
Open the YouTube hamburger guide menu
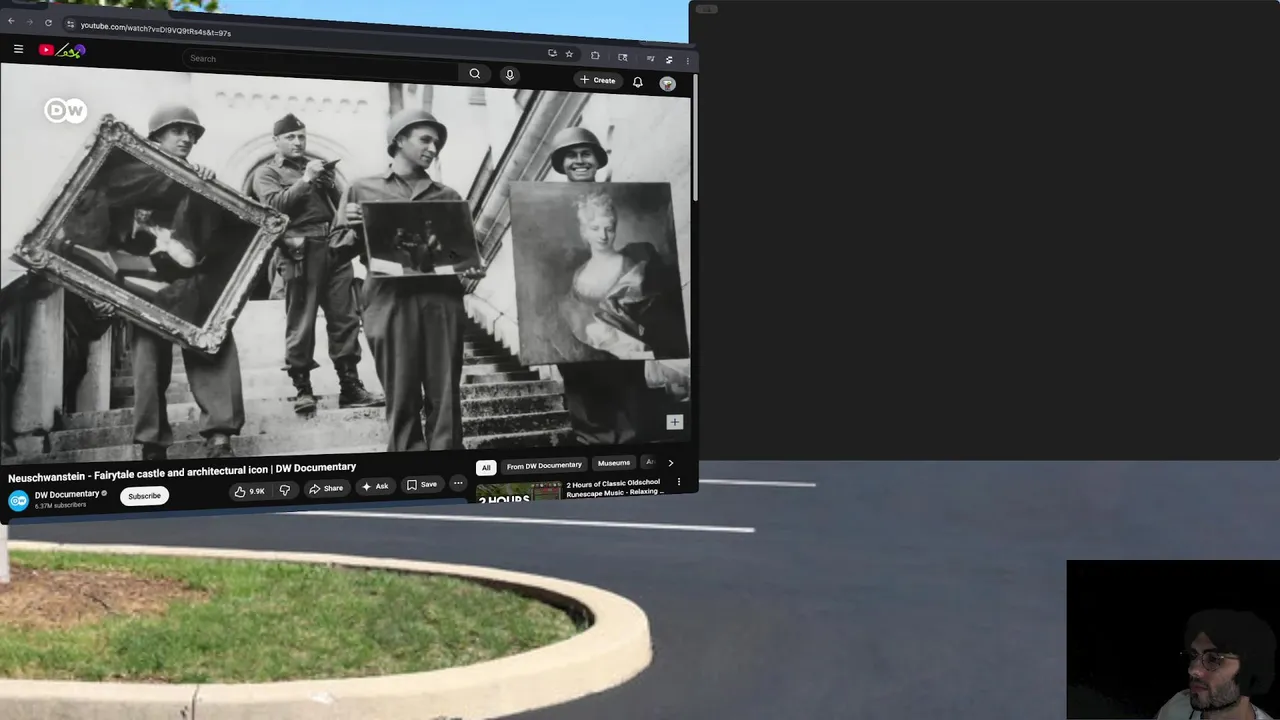(18, 49)
